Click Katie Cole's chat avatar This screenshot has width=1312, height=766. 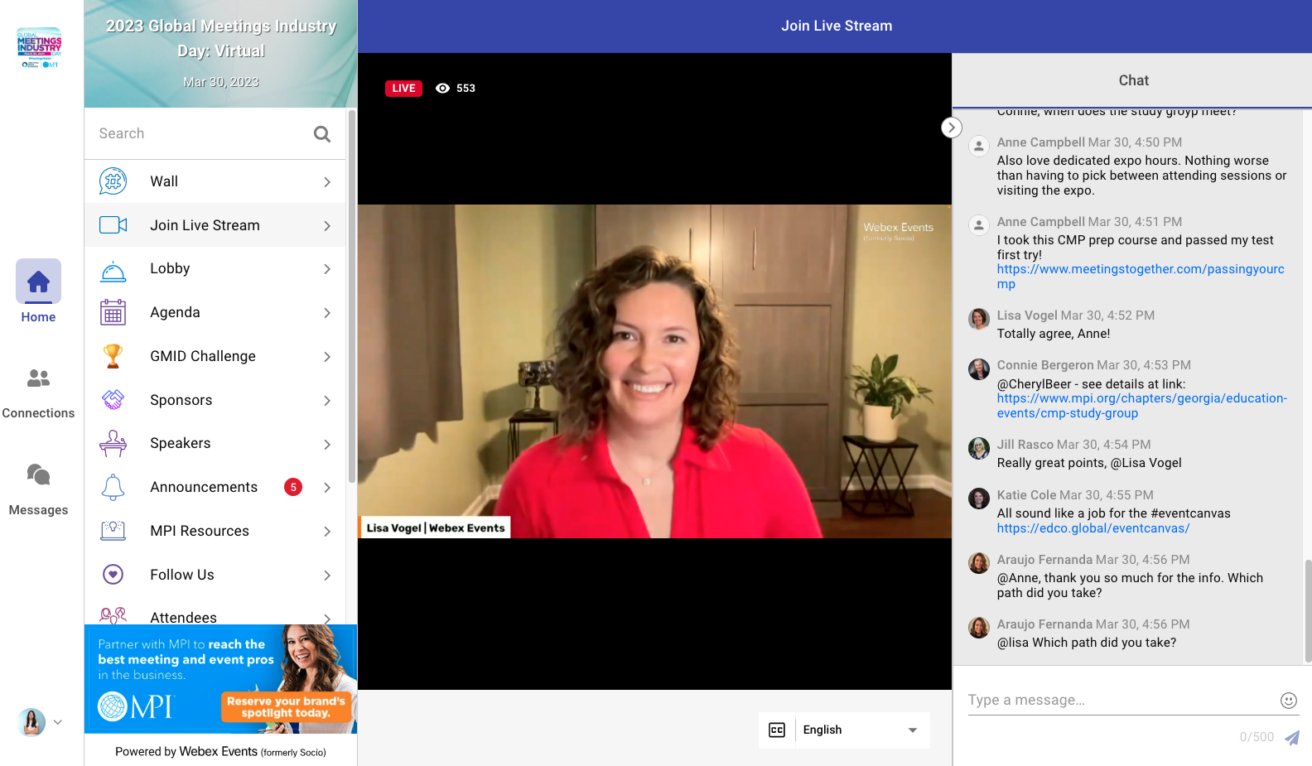coord(979,498)
